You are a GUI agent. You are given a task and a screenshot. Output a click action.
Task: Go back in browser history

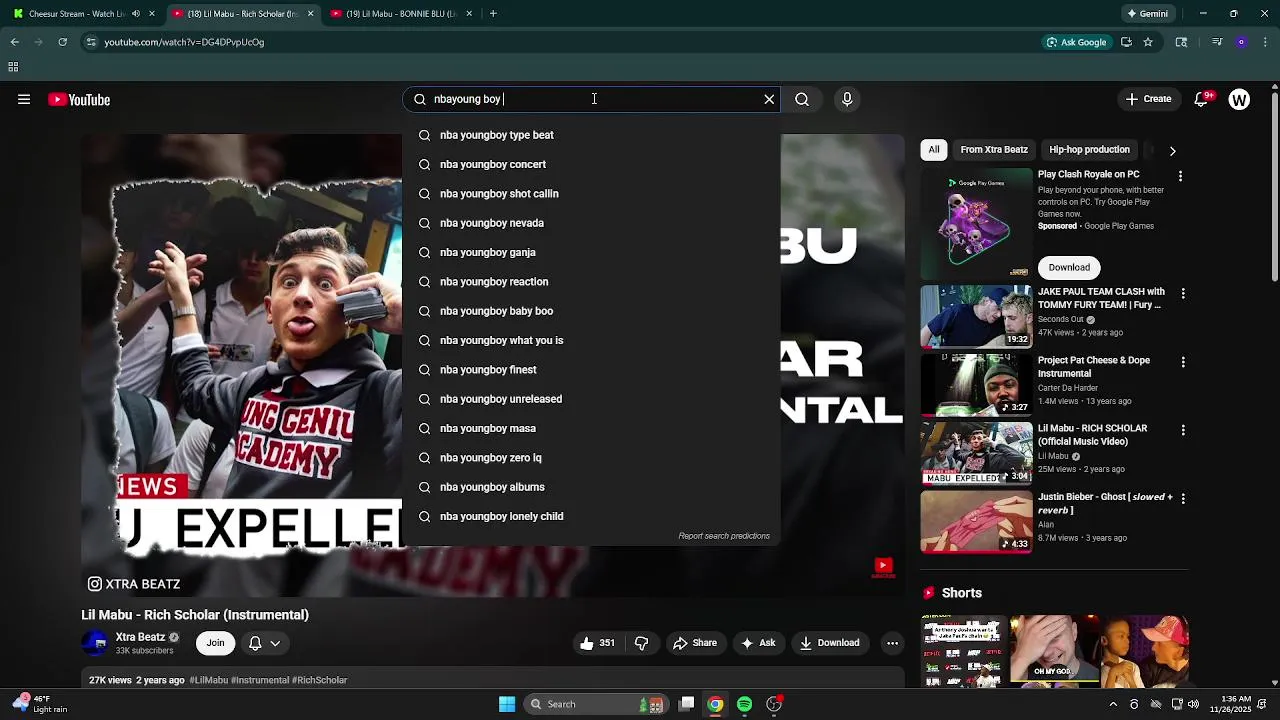tap(14, 42)
